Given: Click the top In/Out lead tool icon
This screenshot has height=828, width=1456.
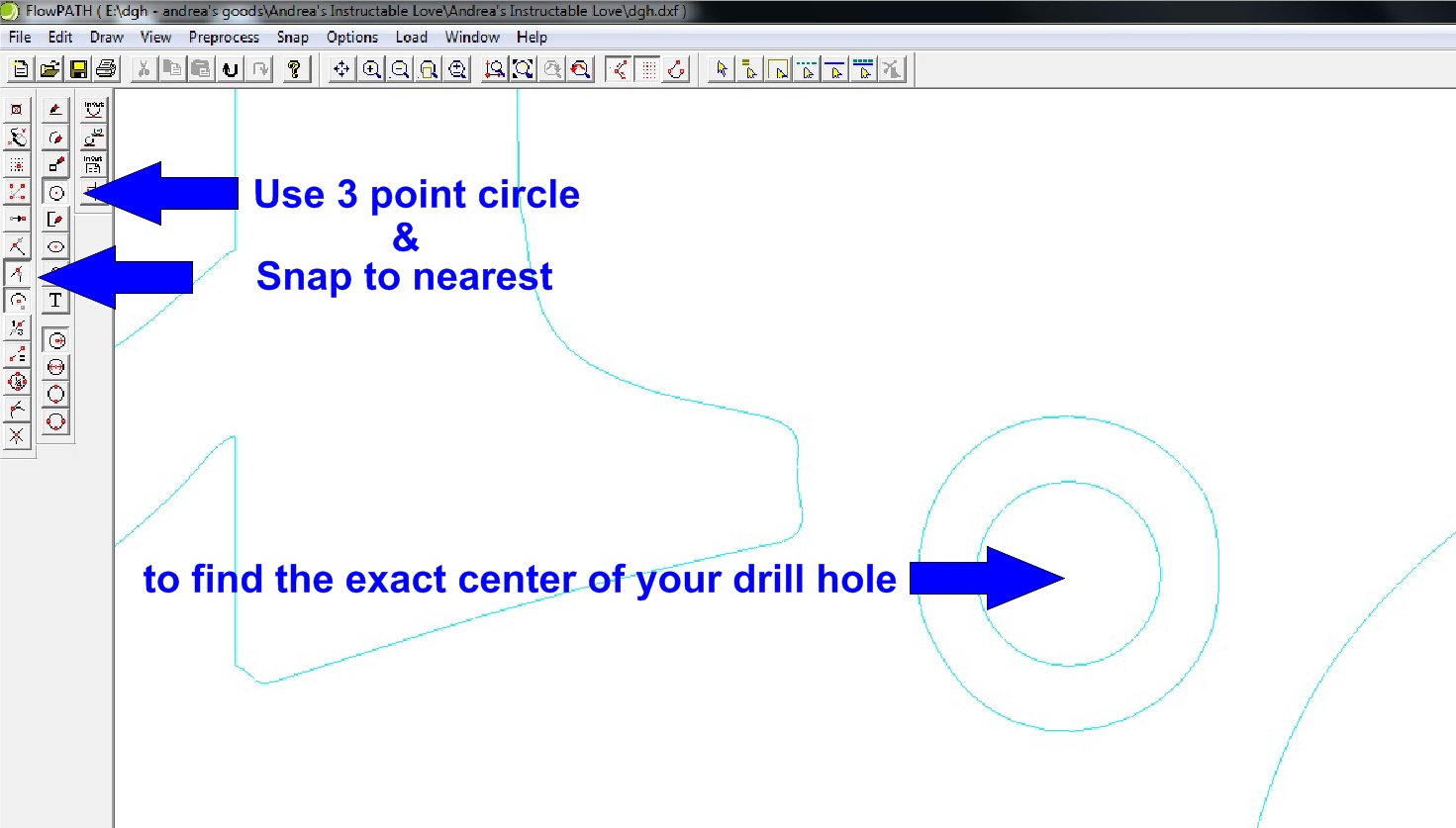Looking at the screenshot, I should (x=94, y=110).
